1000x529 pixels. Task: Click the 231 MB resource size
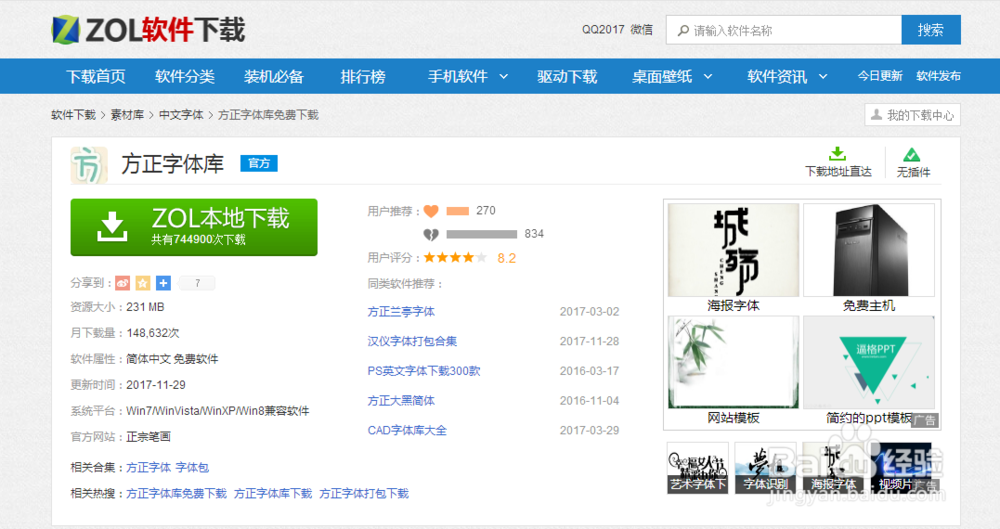coord(145,307)
